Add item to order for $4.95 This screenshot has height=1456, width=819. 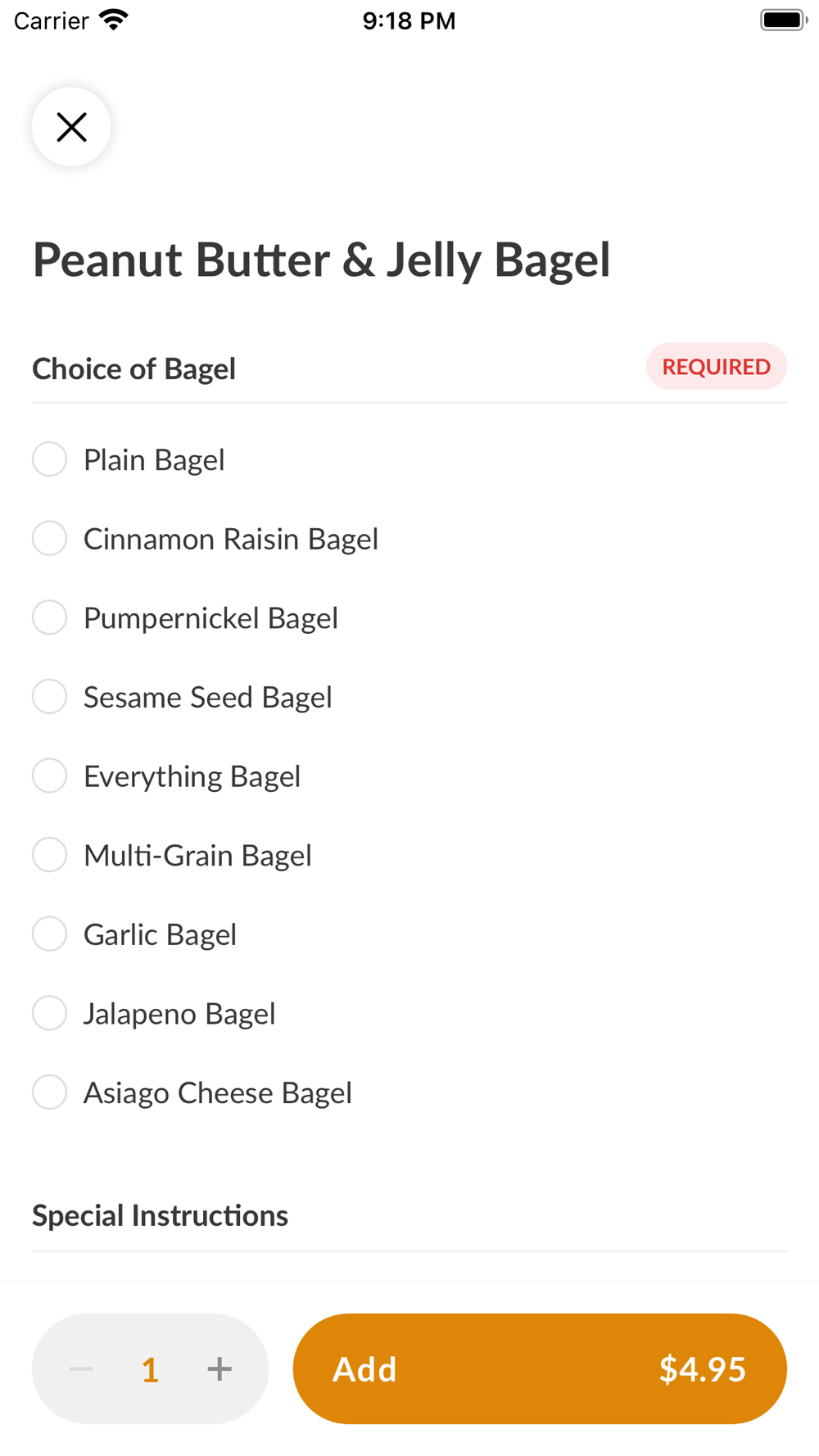pos(540,1368)
